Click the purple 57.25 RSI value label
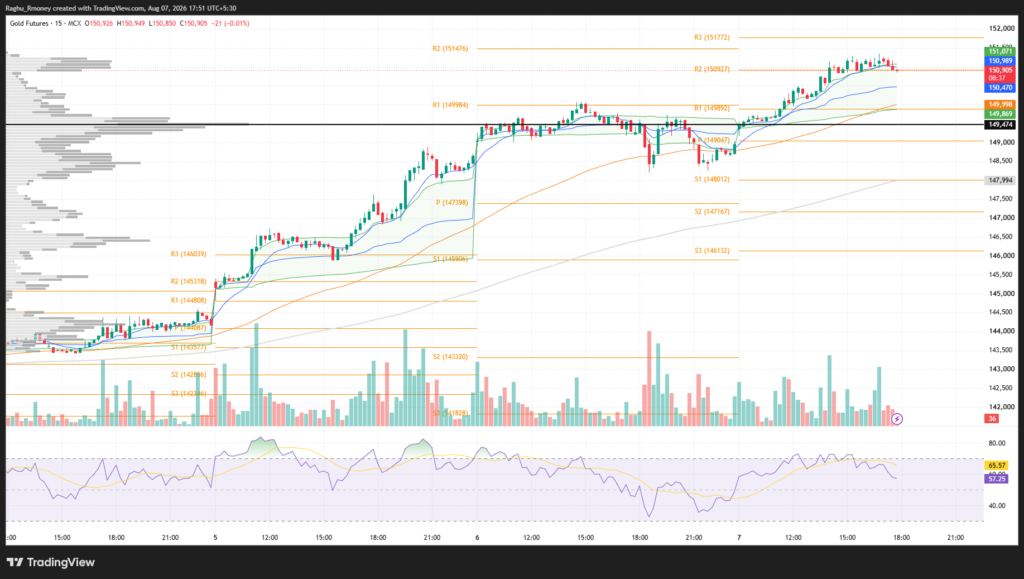The height and width of the screenshot is (579, 1024). point(997,478)
